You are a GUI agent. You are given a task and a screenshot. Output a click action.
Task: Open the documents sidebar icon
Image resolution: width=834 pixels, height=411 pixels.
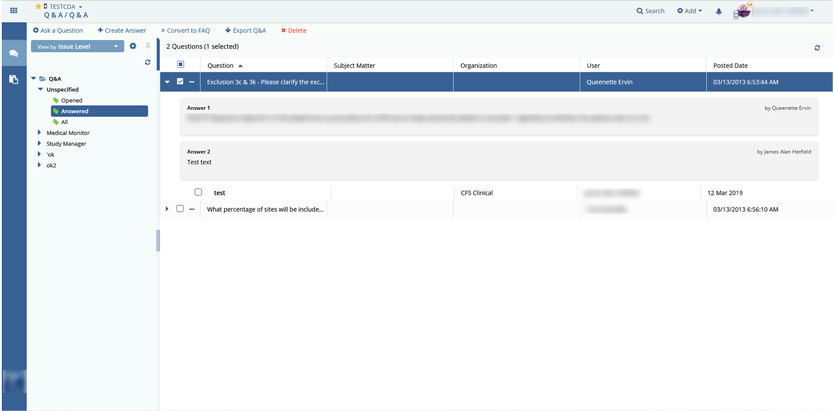(14, 79)
